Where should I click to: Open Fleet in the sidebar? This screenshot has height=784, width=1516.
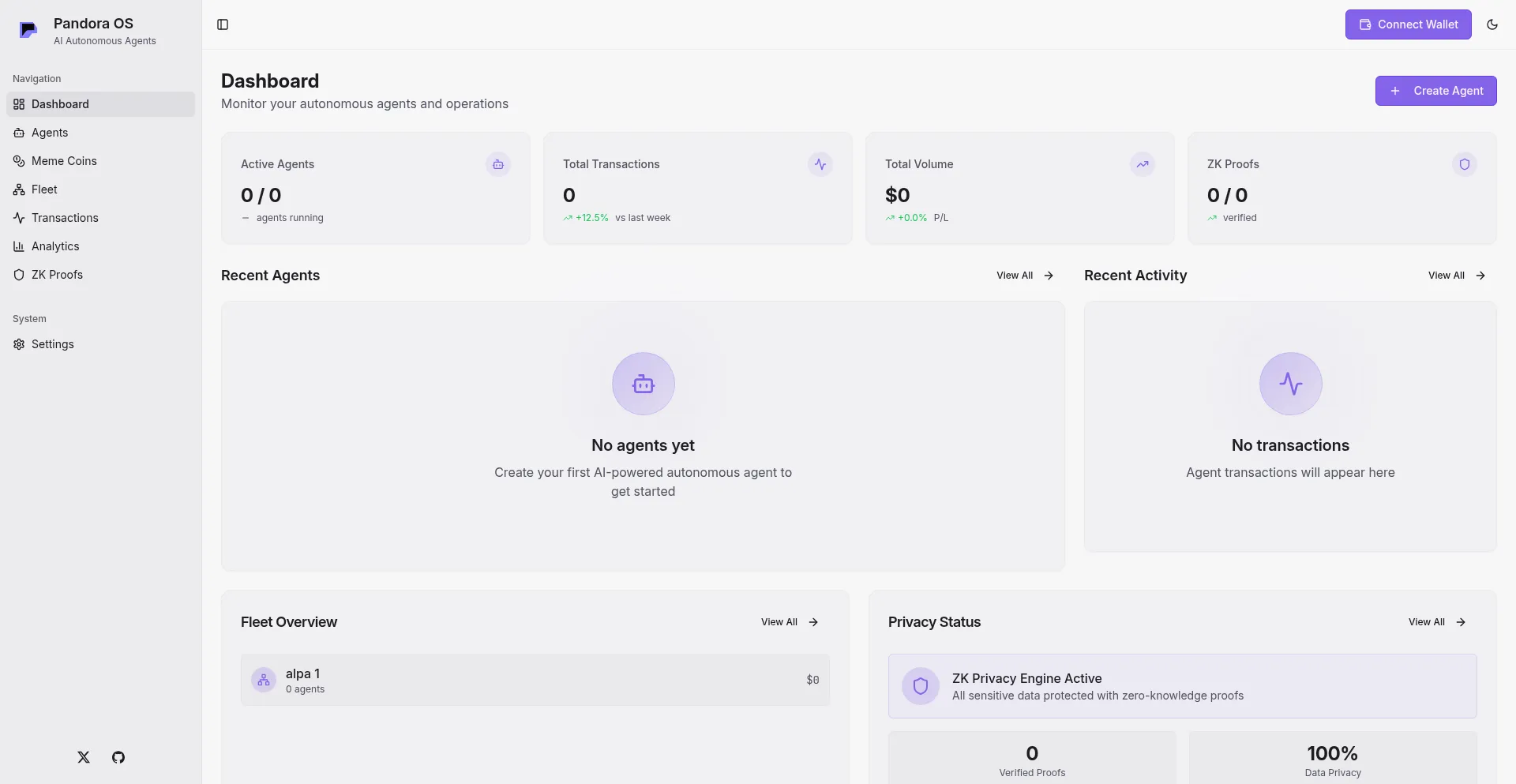tap(44, 189)
